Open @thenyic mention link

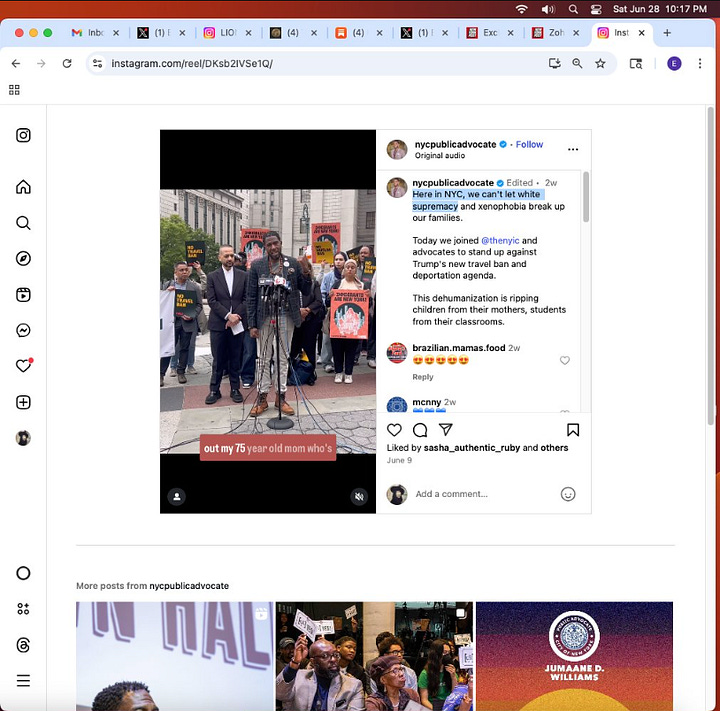pyautogui.click(x=500, y=240)
